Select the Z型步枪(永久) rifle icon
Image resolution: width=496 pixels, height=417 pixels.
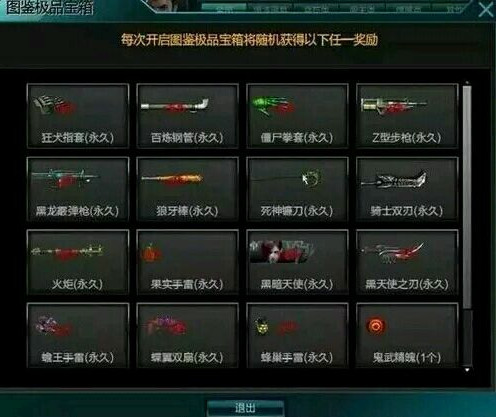[393, 105]
